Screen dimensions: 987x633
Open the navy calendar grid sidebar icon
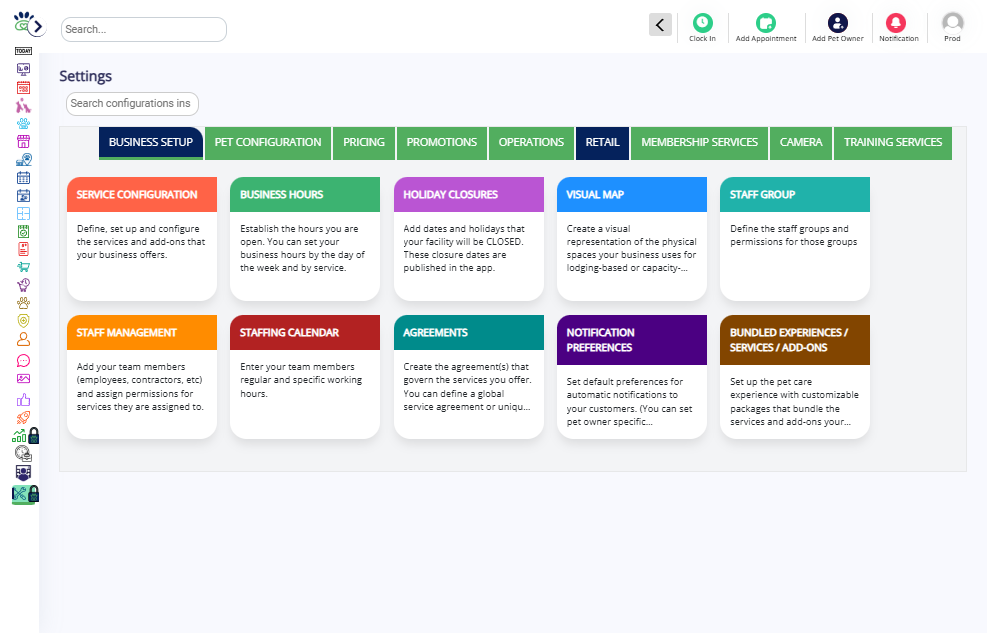click(23, 177)
